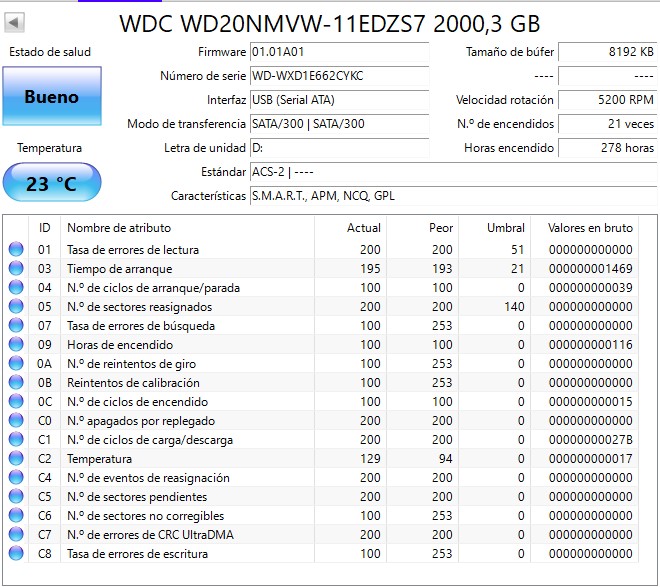Click the Letra de unidad field D:
The height and width of the screenshot is (587, 660).
pyautogui.click(x=339, y=148)
